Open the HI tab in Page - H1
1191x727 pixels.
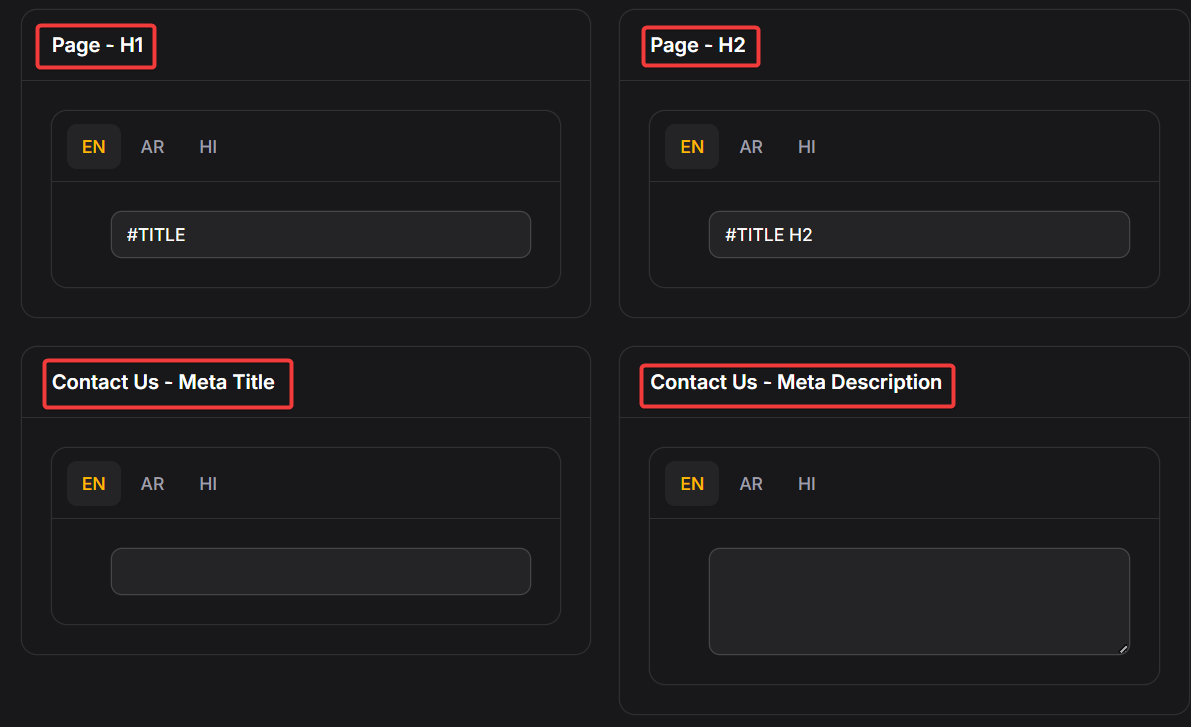[208, 147]
